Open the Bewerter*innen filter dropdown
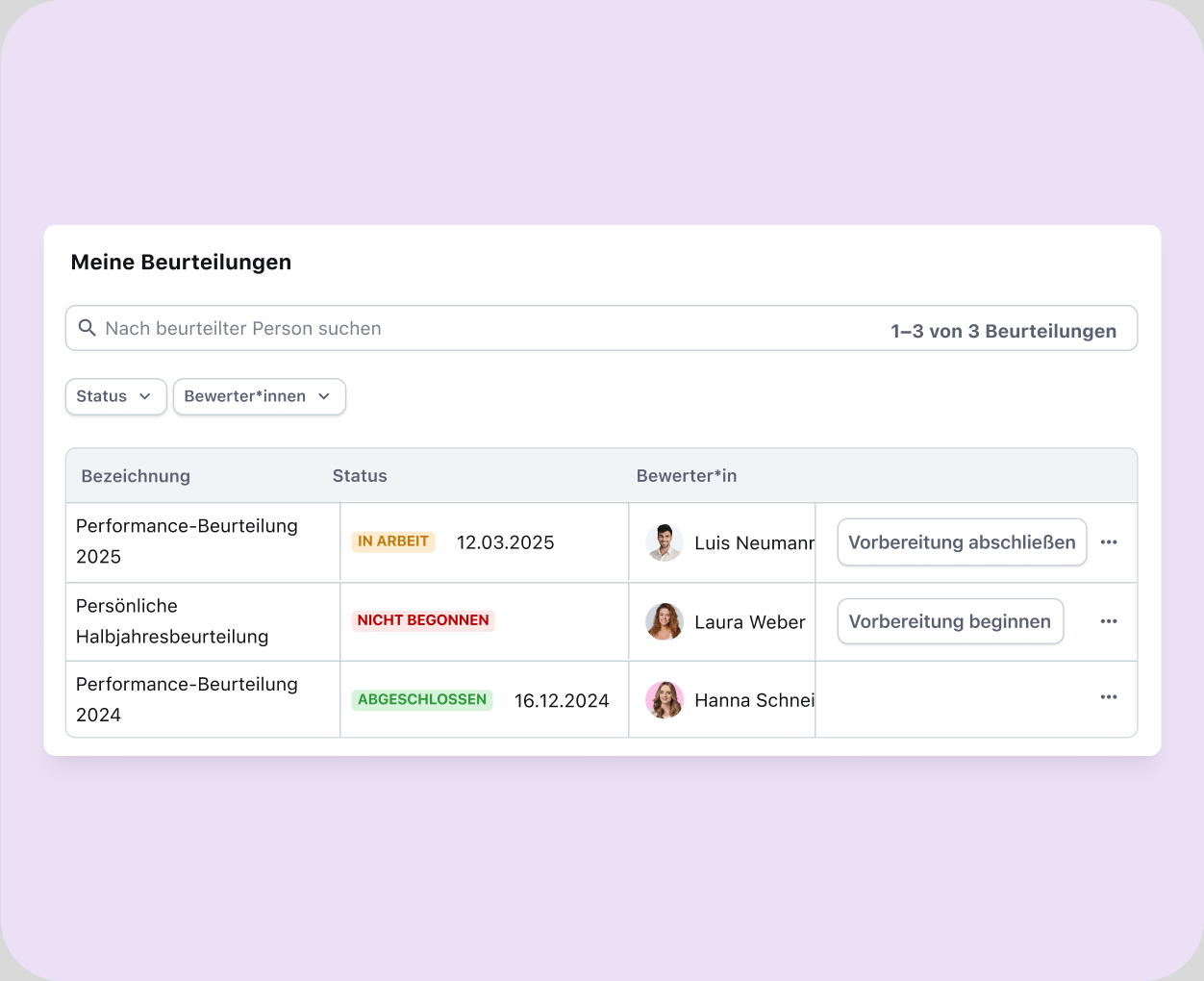 (259, 396)
